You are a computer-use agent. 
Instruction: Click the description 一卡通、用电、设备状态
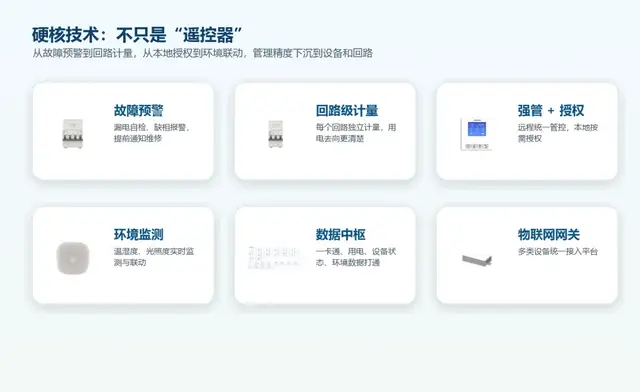356,257
